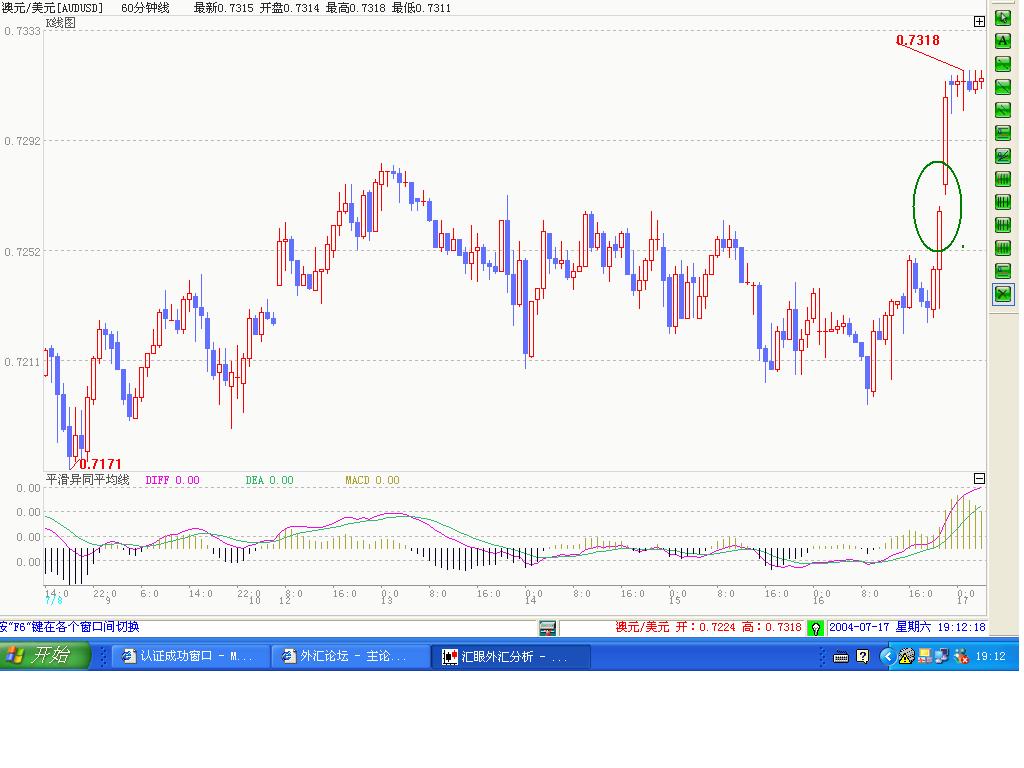
Task: Select the lower horizontal levels tool
Action: [1002, 270]
